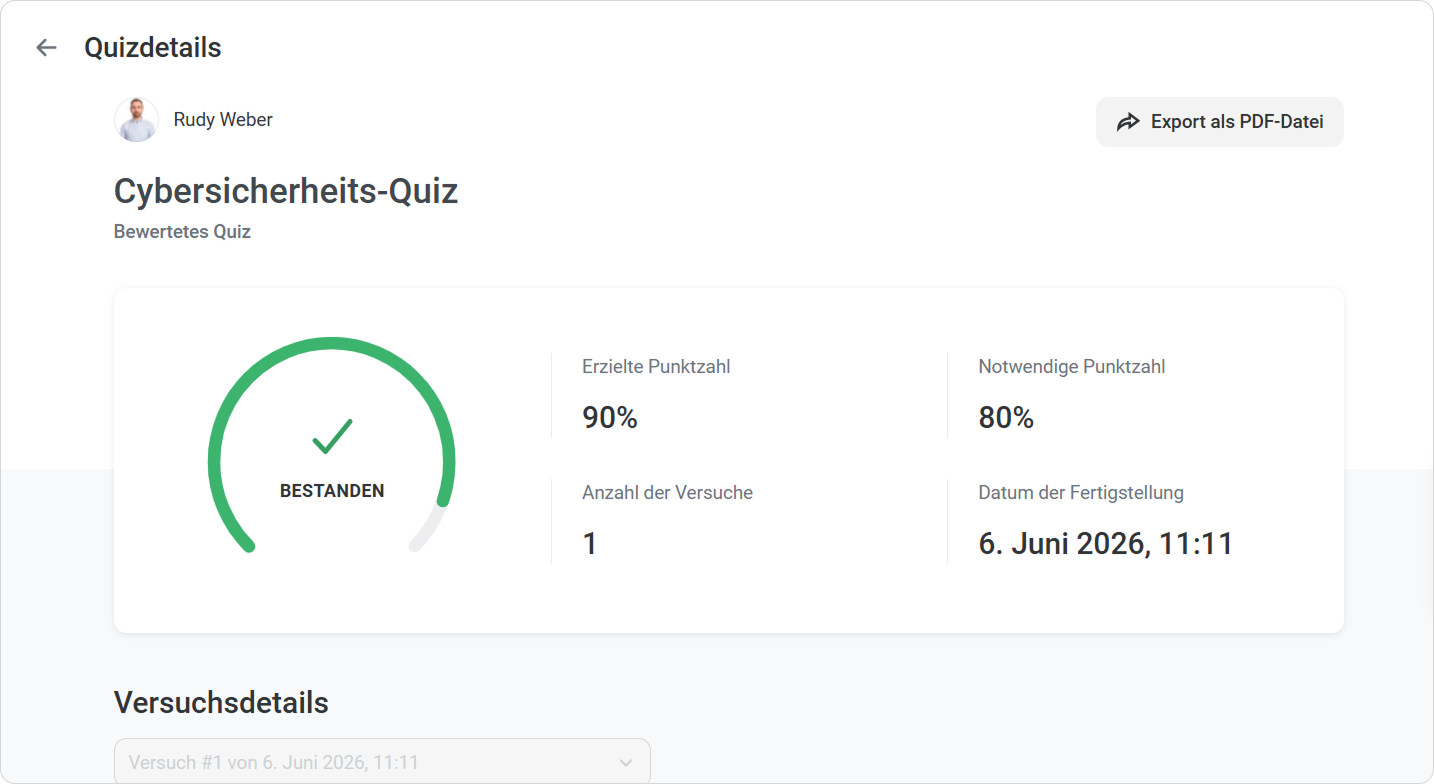This screenshot has height=784, width=1434.
Task: Click the Versuchsdetails section heading
Action: (221, 703)
